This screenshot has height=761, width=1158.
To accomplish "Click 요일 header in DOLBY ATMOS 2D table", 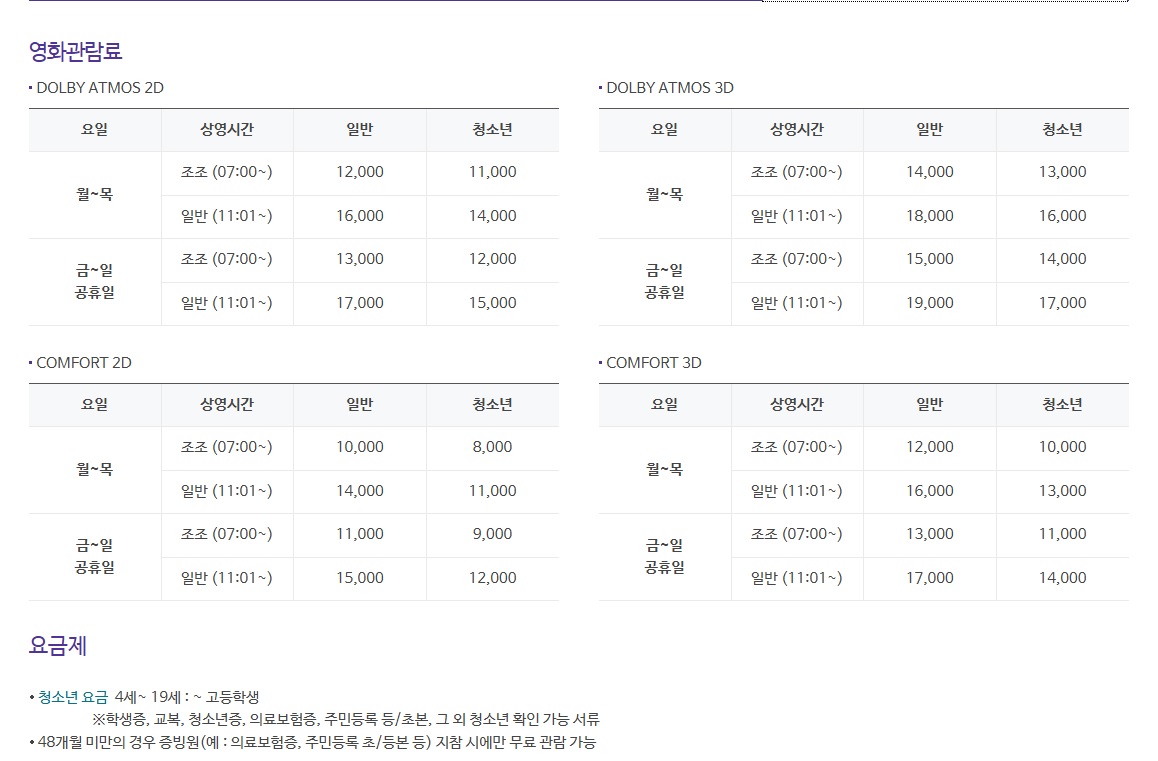I will click(x=95, y=129).
